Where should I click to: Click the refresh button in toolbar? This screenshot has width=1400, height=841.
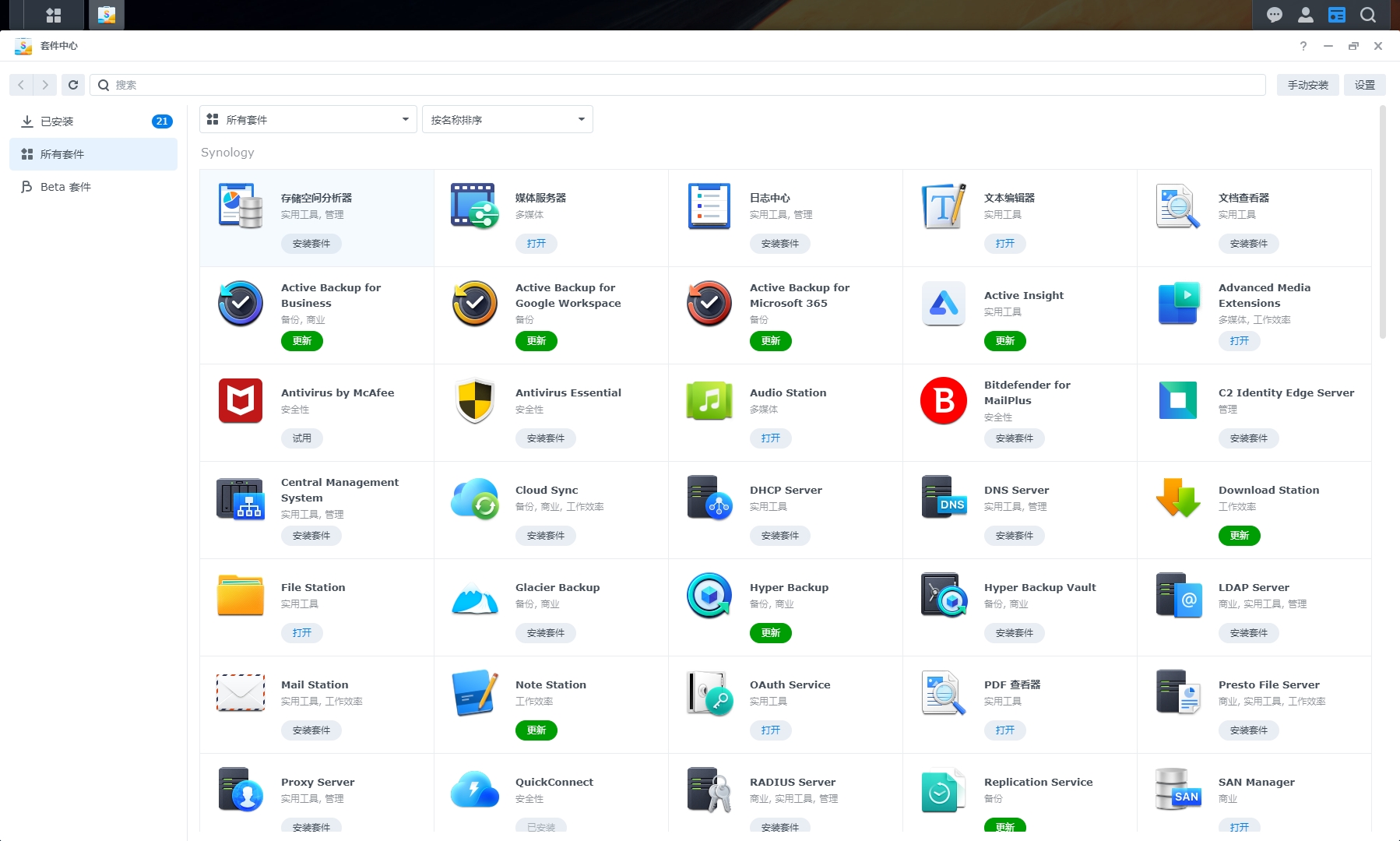point(73,85)
